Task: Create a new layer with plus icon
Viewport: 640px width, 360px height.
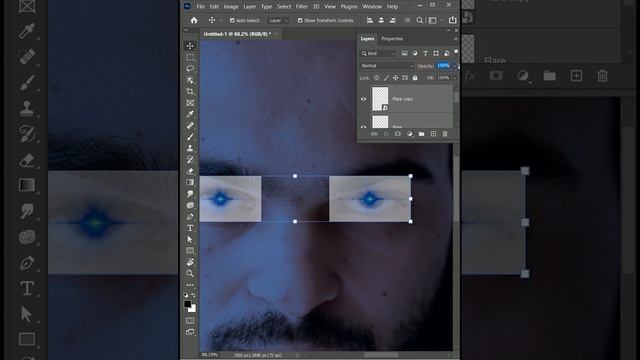Action: [433, 134]
